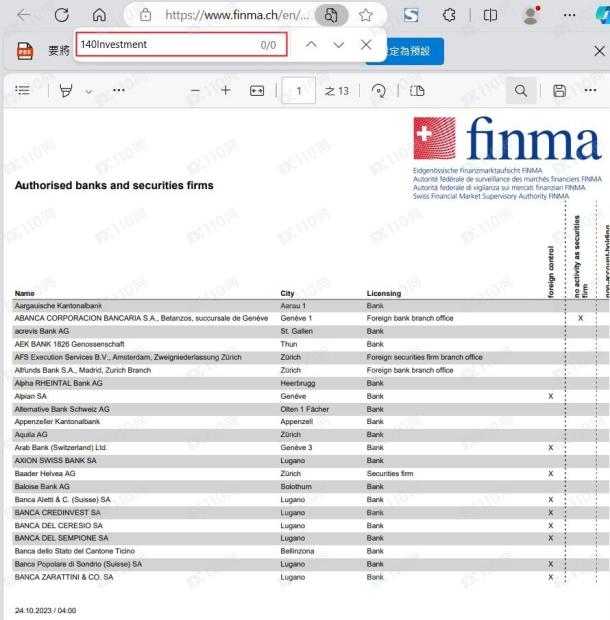The width and height of the screenshot is (610, 620).
Task: Open the browser profile avatar
Action: click(531, 15)
